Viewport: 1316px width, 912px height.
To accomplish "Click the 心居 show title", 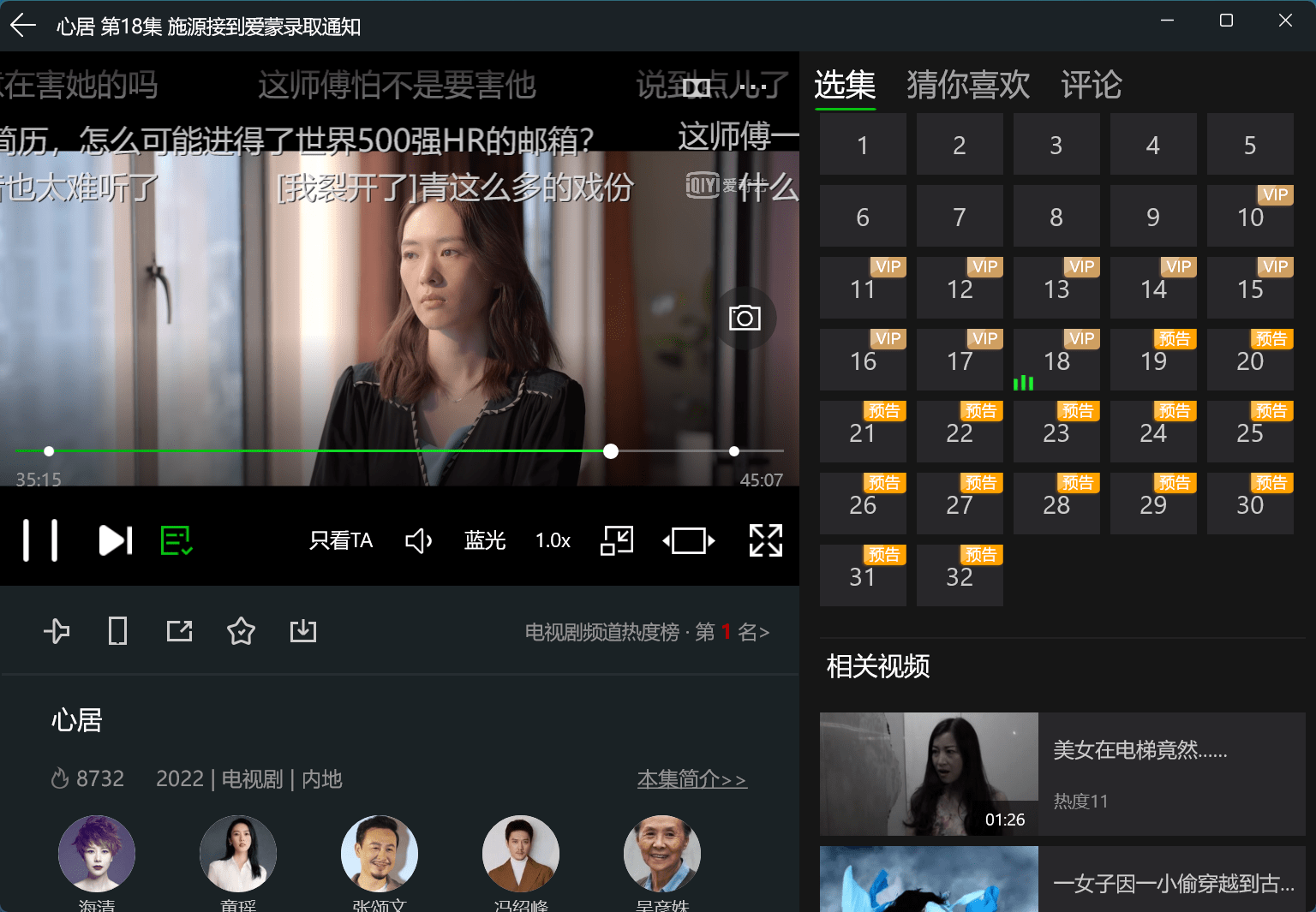I will pos(77,720).
